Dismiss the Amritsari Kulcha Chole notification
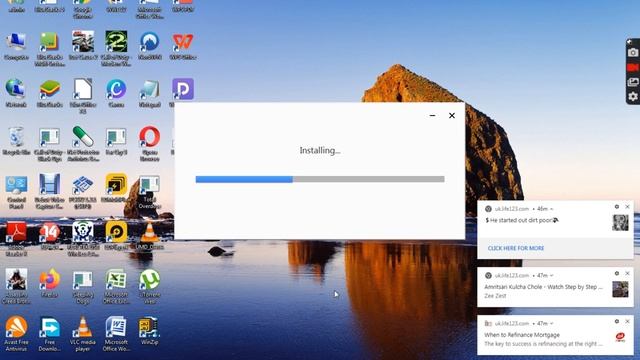This screenshot has width=640, height=360. click(x=628, y=273)
